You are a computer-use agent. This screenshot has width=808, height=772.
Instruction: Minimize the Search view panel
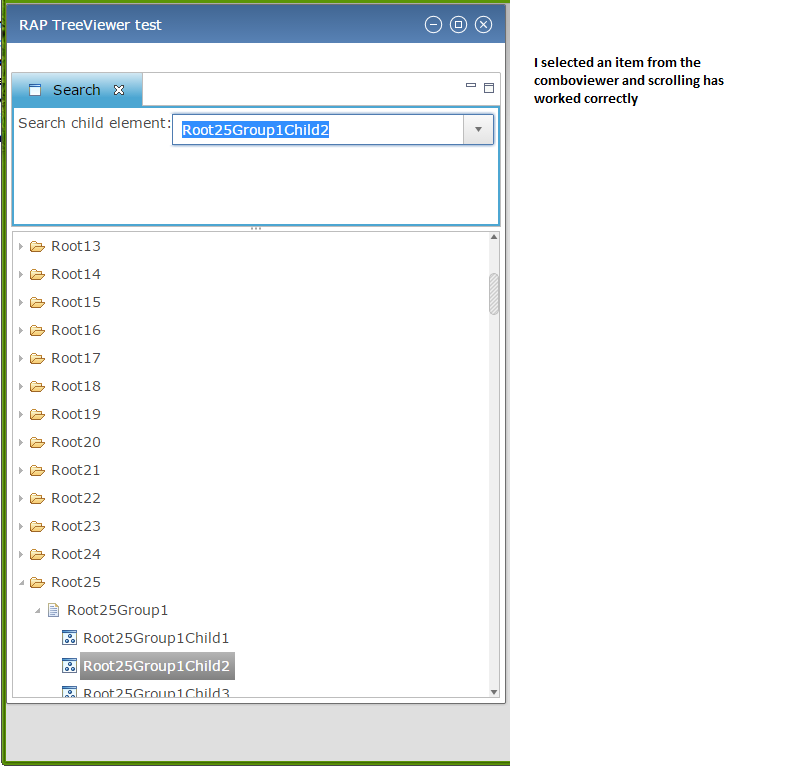470,86
